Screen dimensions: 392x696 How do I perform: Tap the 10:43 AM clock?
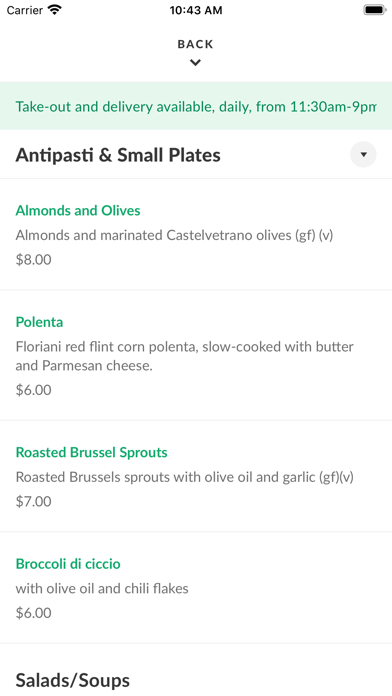(x=196, y=10)
